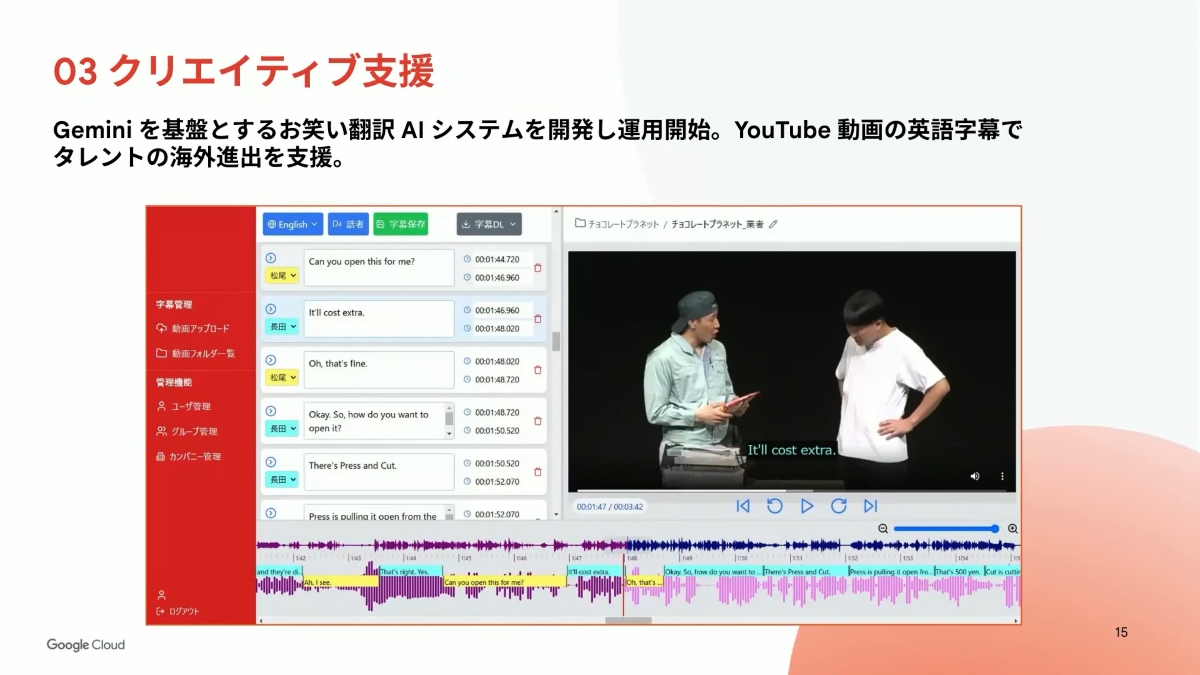Click the 00:01:47 / 00:03:42 time display
The height and width of the screenshot is (675, 1200).
(x=610, y=506)
